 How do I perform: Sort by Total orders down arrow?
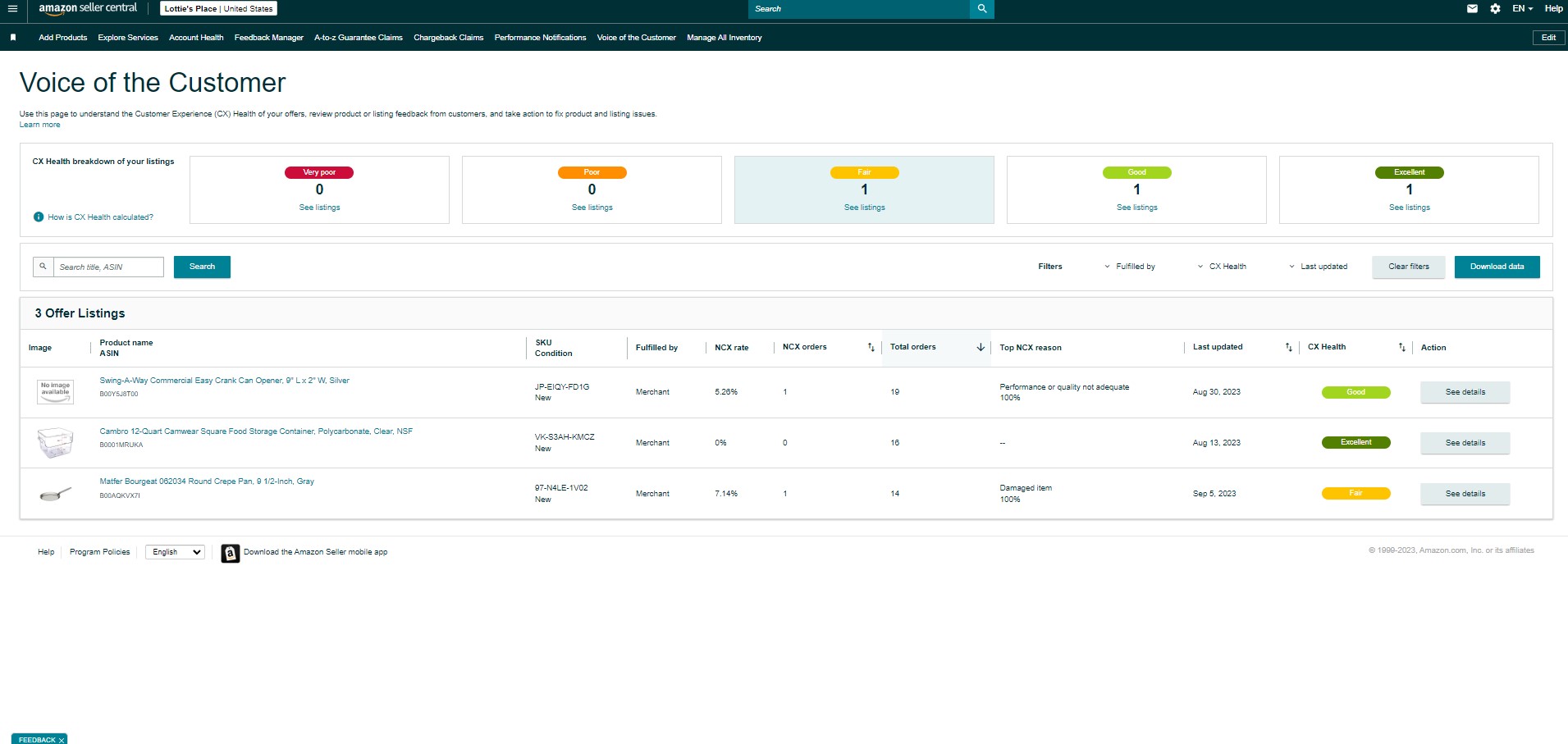pyautogui.click(x=981, y=348)
